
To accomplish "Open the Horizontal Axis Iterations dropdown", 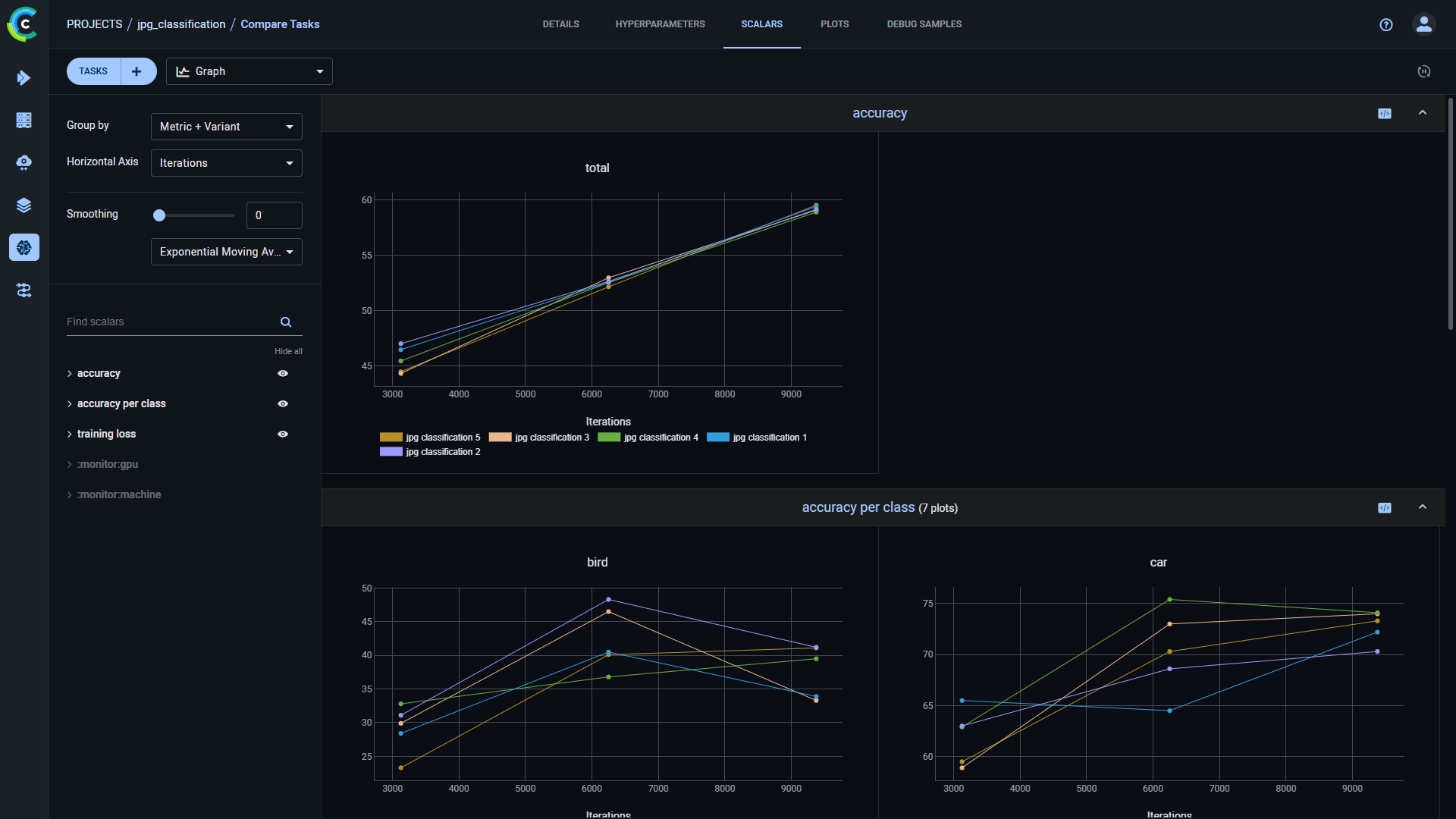I will coord(226,163).
